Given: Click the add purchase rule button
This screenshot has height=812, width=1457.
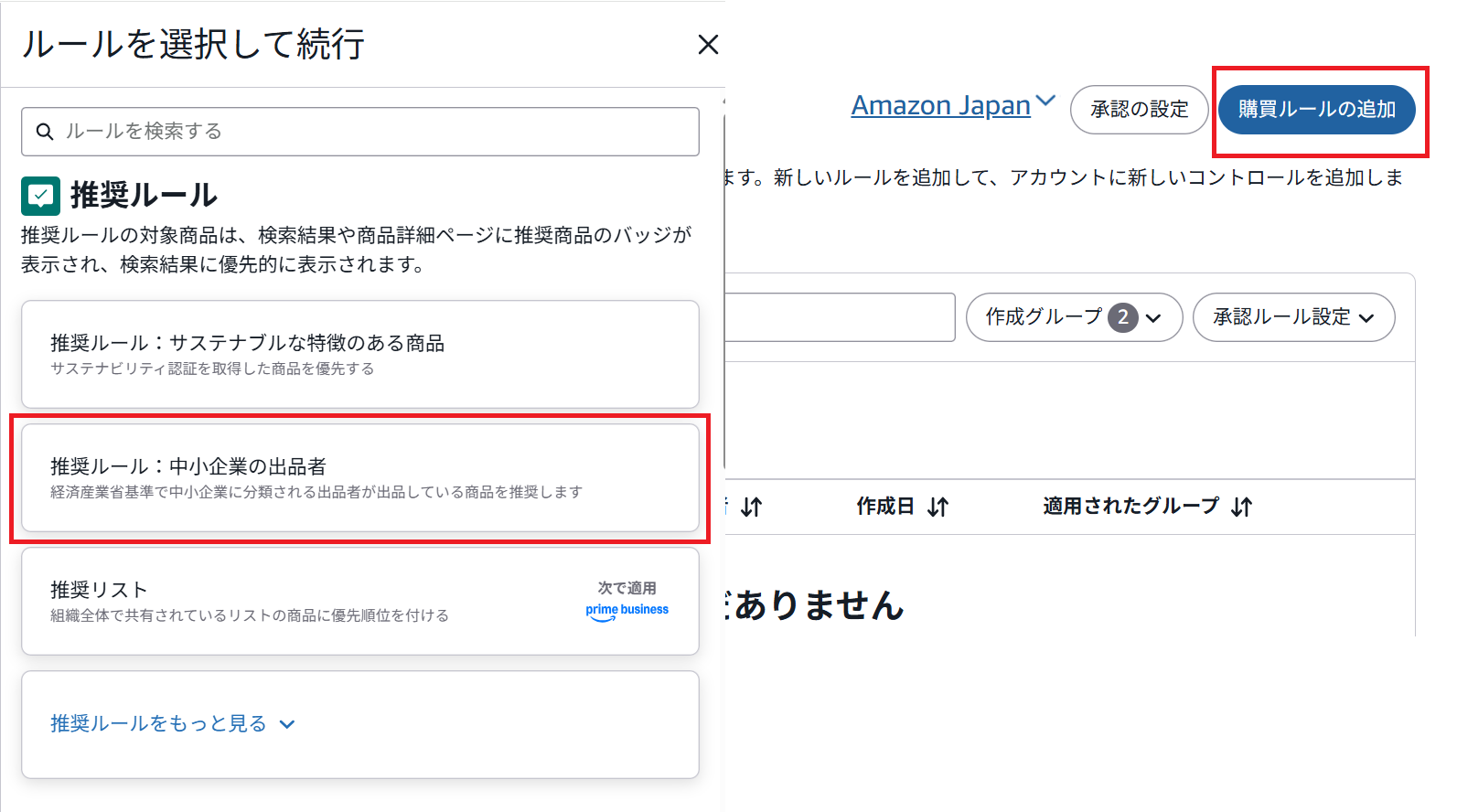Looking at the screenshot, I should [x=1317, y=110].
